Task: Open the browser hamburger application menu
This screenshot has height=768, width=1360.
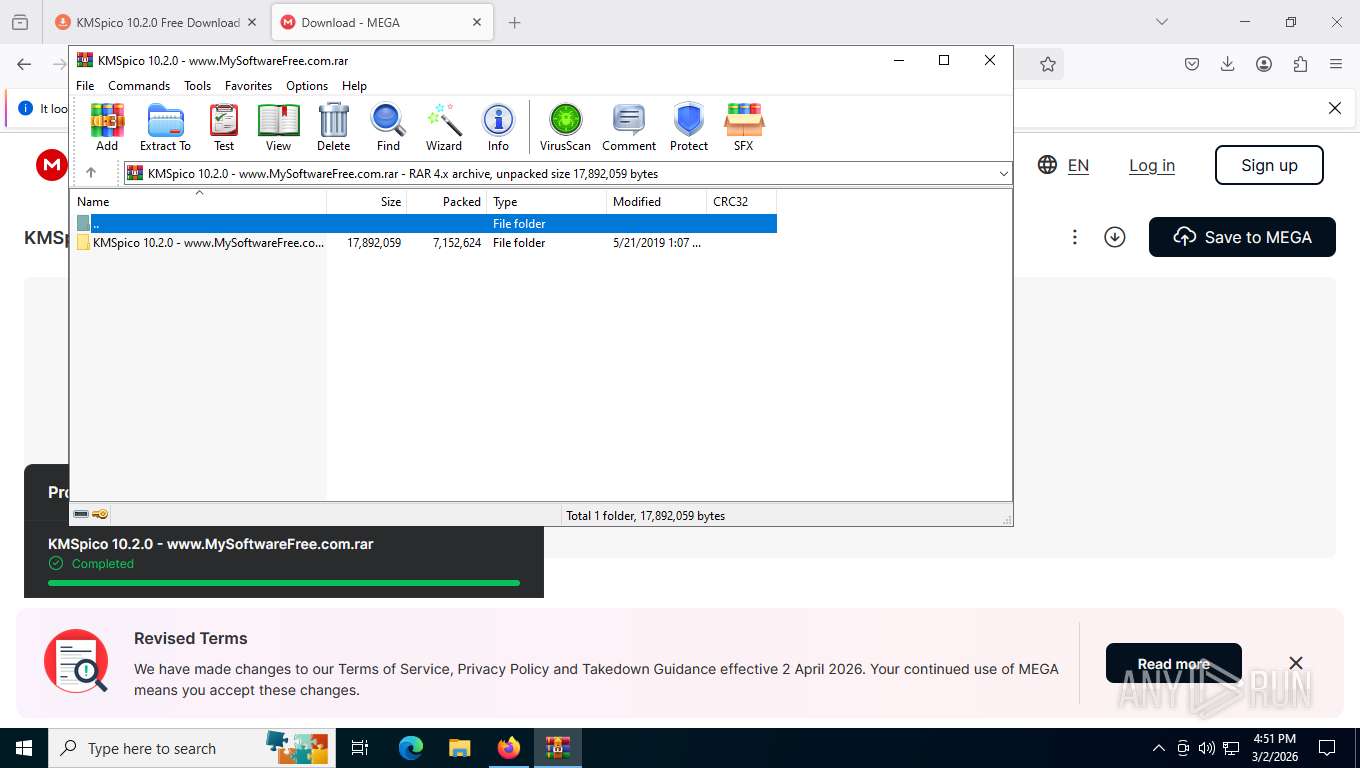Action: point(1336,64)
